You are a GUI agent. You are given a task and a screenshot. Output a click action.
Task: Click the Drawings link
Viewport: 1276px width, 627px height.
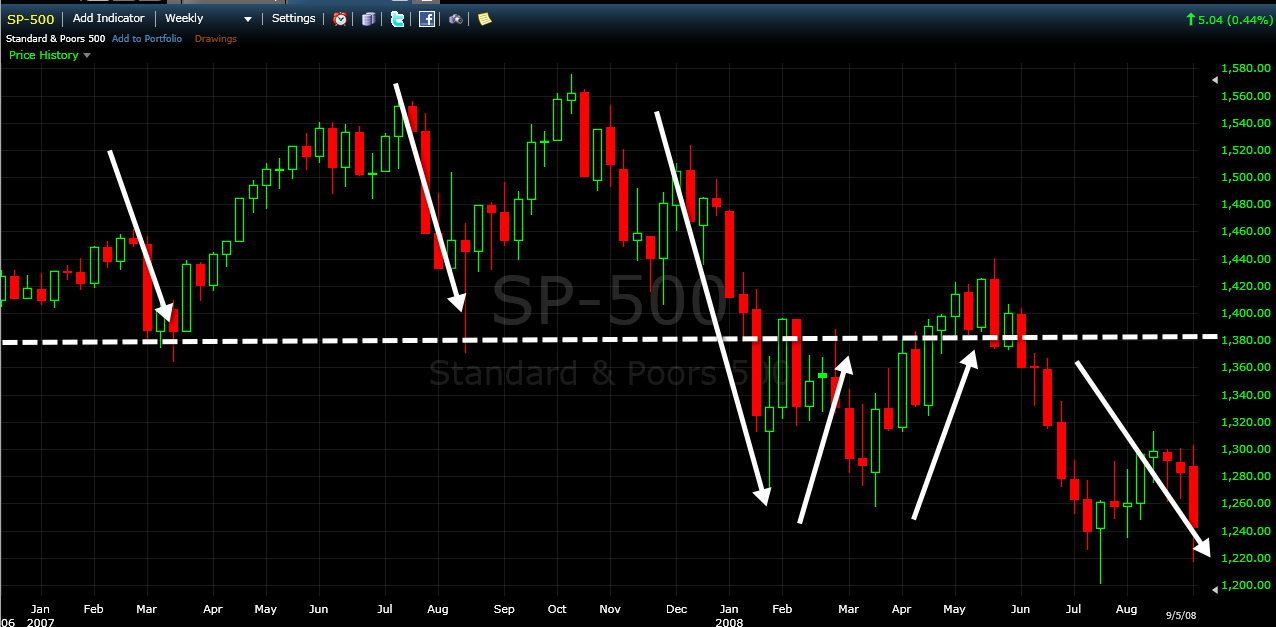click(216, 39)
